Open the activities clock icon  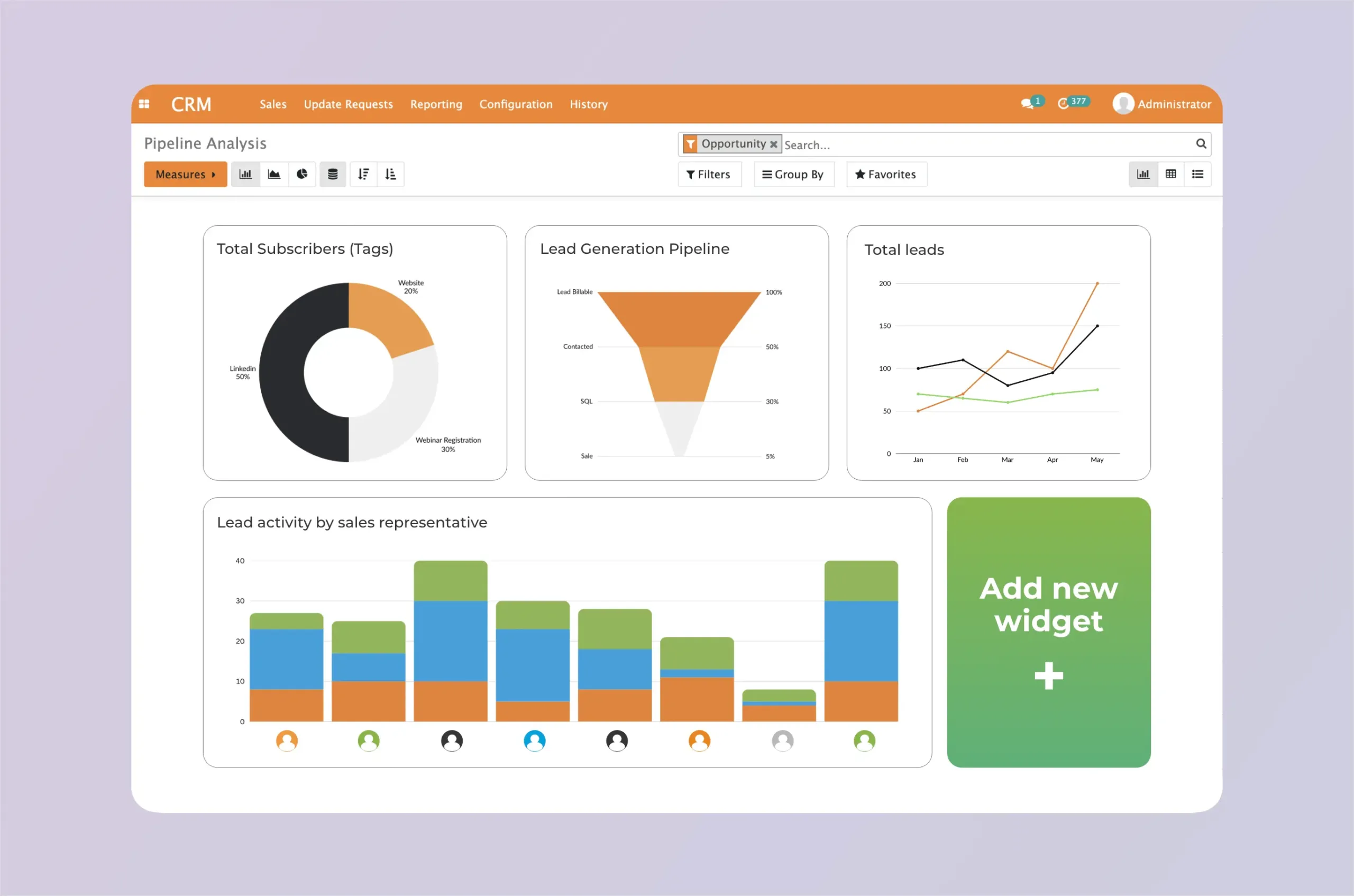1063,104
